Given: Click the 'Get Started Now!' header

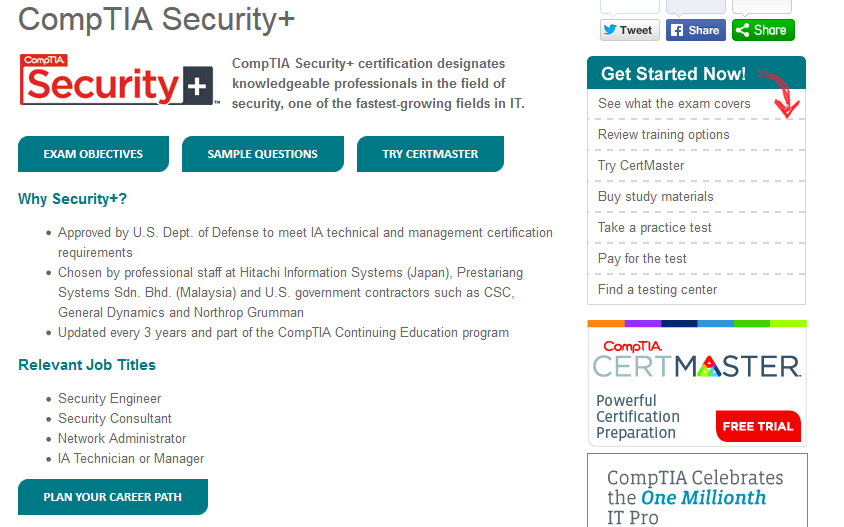Looking at the screenshot, I should pos(673,74).
